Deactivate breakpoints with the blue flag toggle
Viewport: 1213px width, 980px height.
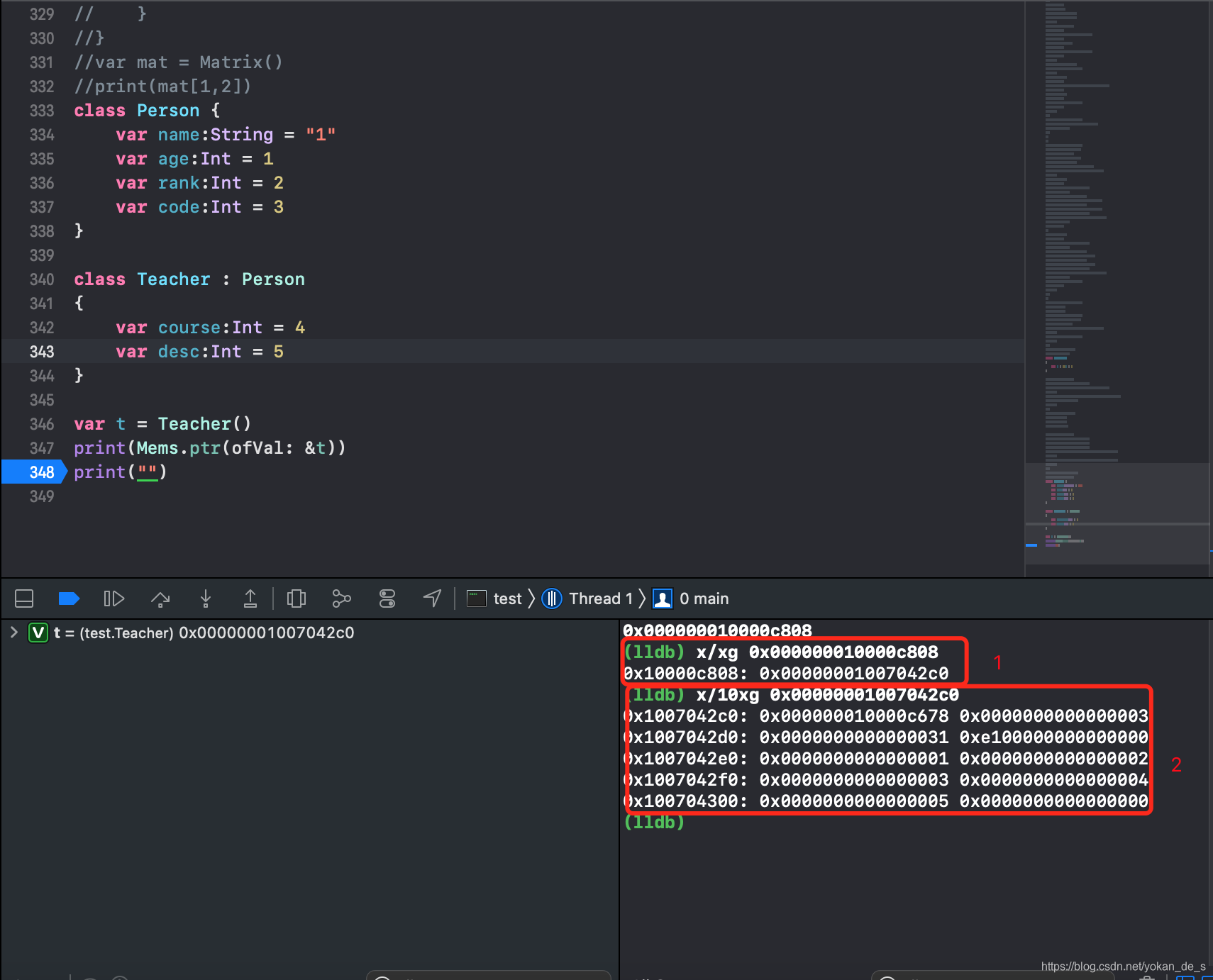pyautogui.click(x=69, y=598)
